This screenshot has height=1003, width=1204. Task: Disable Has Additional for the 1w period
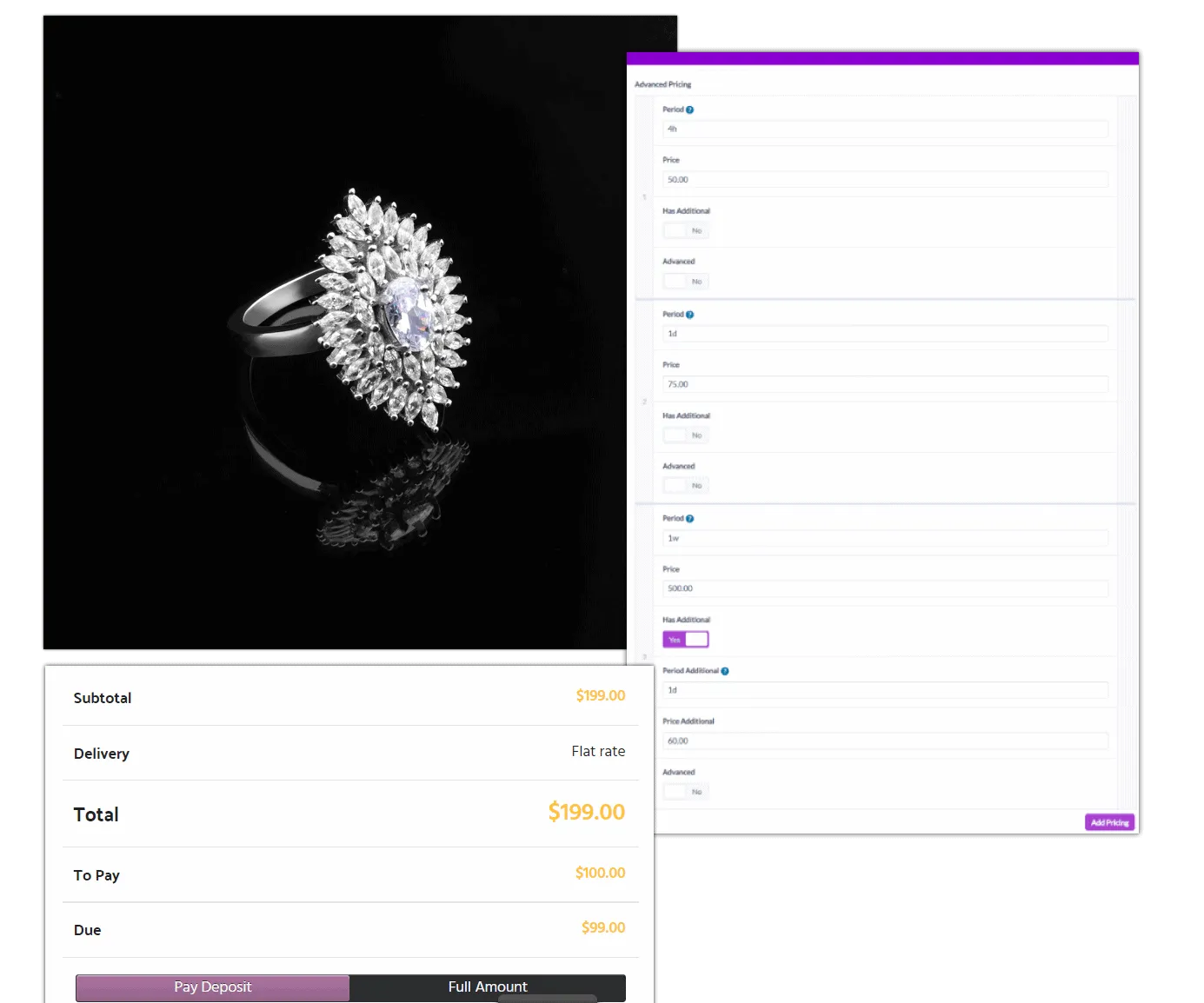click(686, 639)
